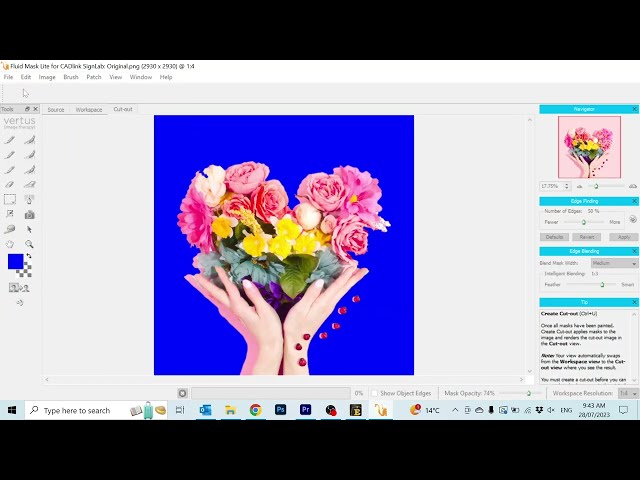The height and width of the screenshot is (480, 640).
Task: Open Google Chrome from the taskbar
Action: pyautogui.click(x=256, y=410)
